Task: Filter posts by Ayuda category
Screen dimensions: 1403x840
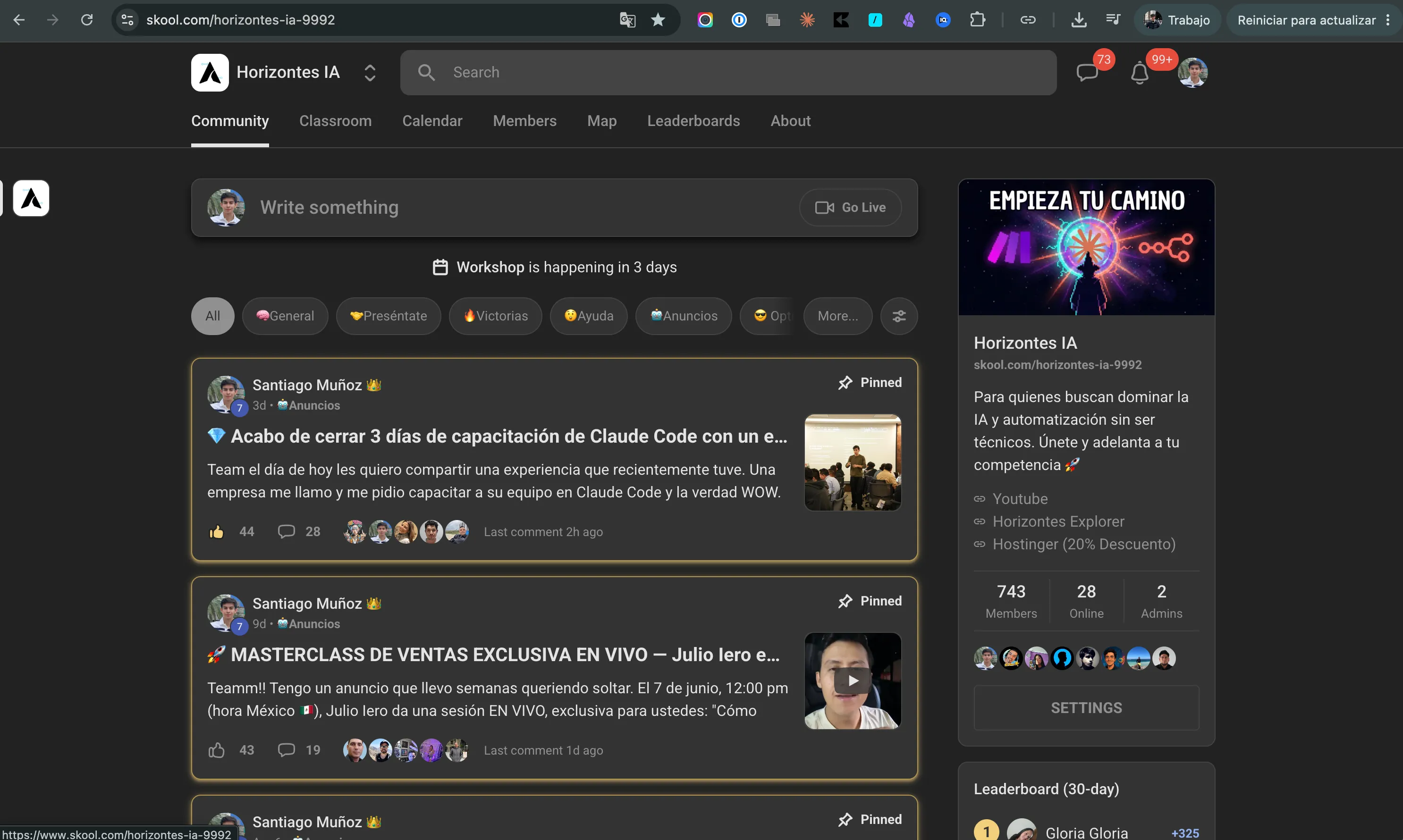Action: point(589,316)
